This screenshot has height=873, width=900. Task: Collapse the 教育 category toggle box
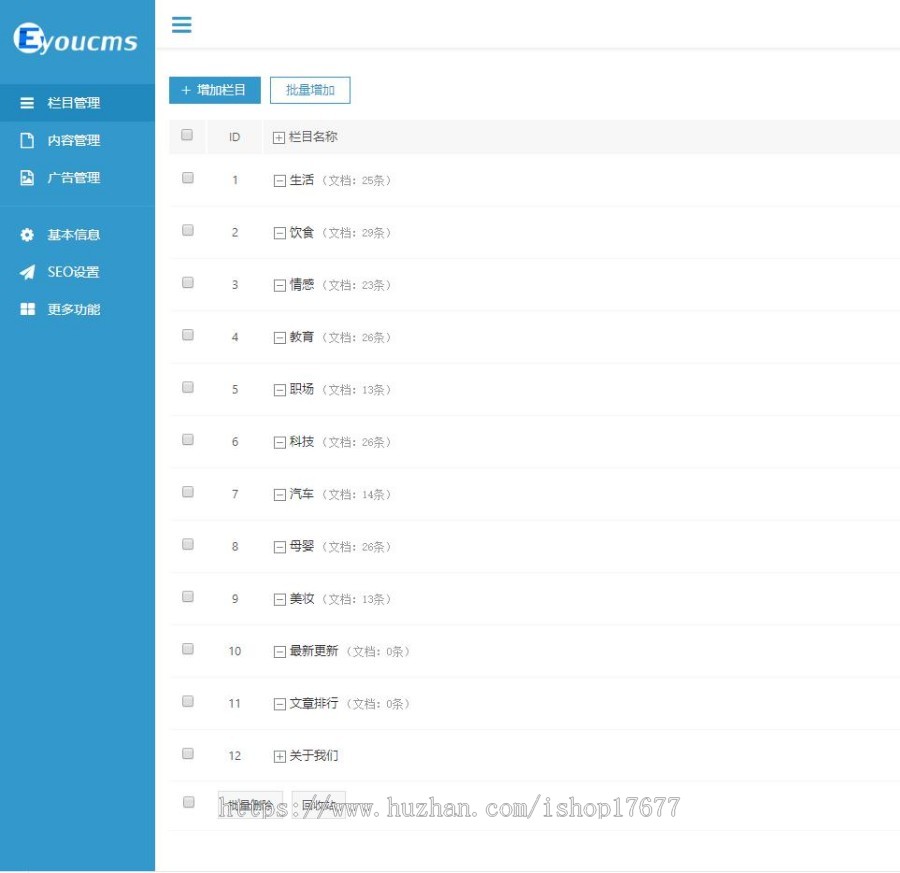click(x=280, y=338)
